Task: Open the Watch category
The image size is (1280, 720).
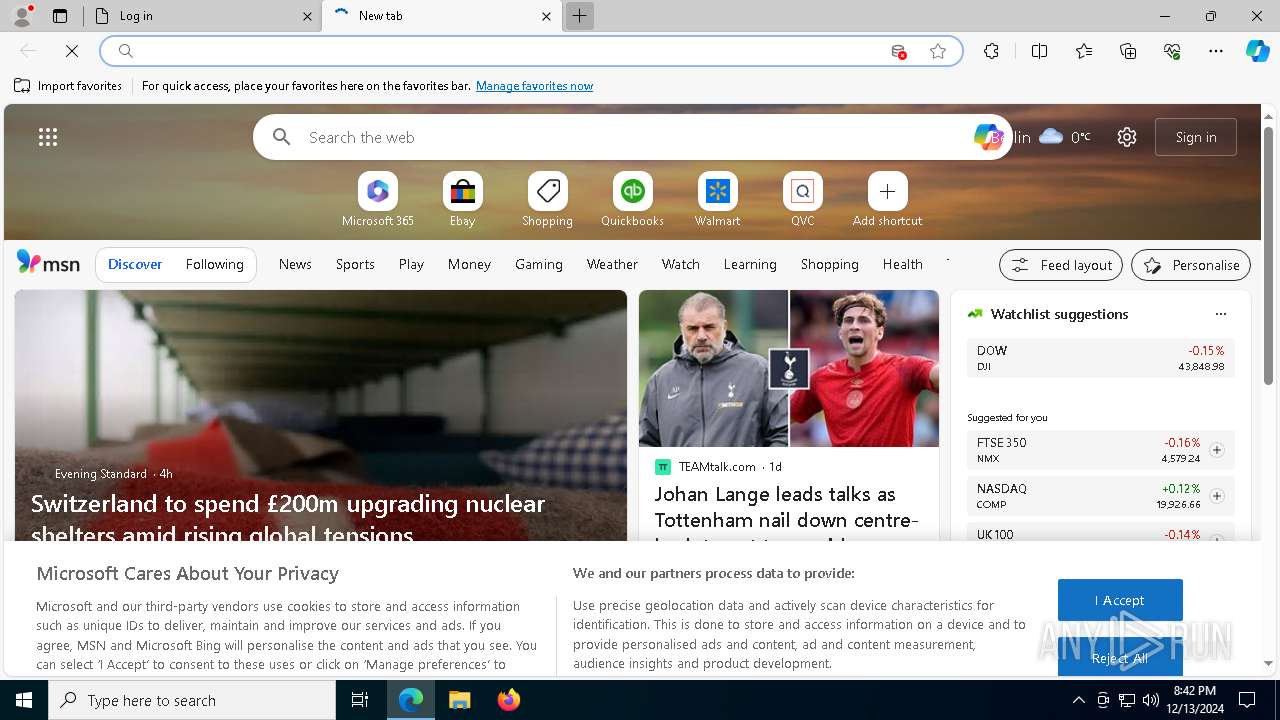Action: (681, 264)
